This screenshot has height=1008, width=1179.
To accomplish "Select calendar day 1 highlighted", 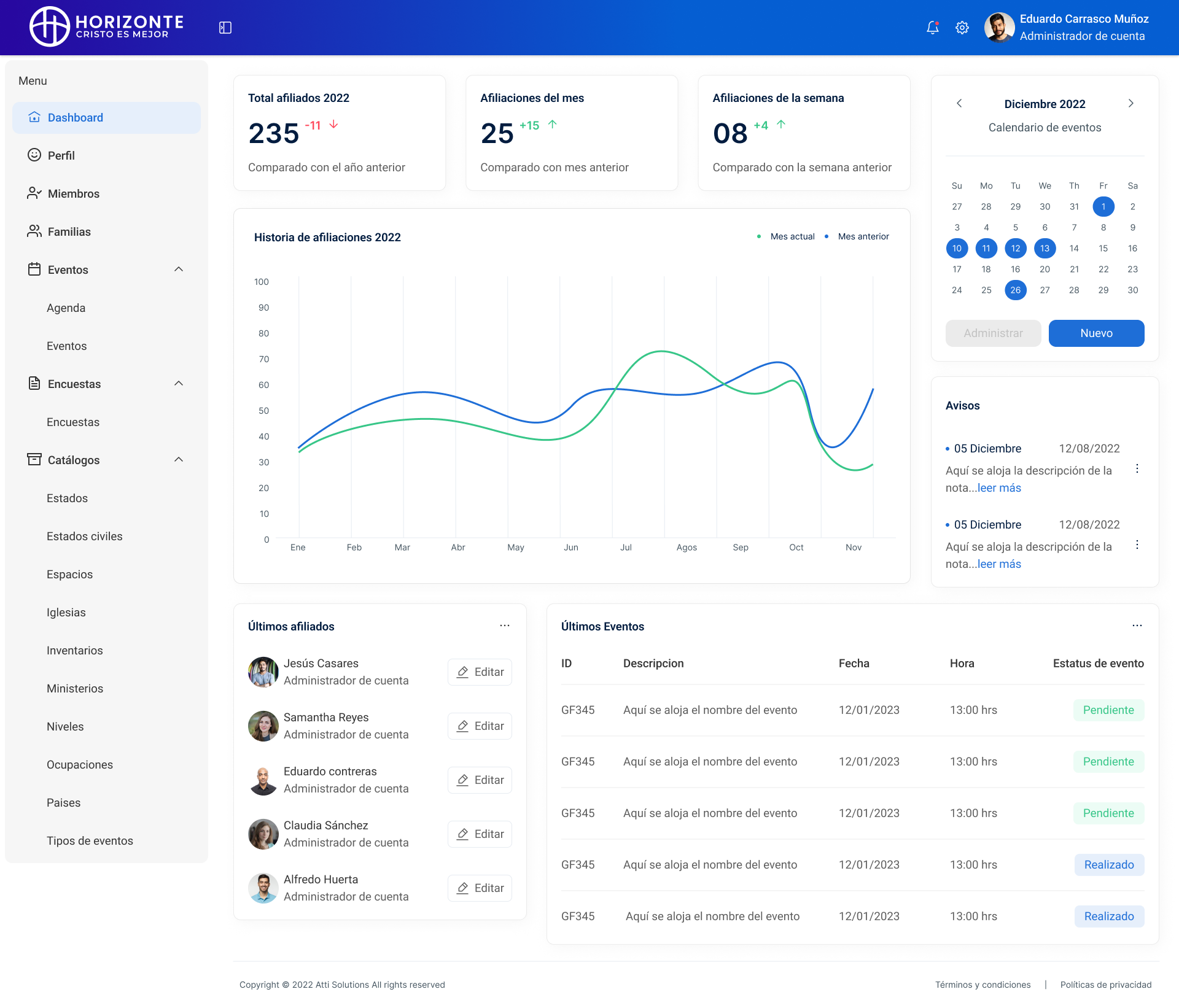I will pyautogui.click(x=1103, y=207).
